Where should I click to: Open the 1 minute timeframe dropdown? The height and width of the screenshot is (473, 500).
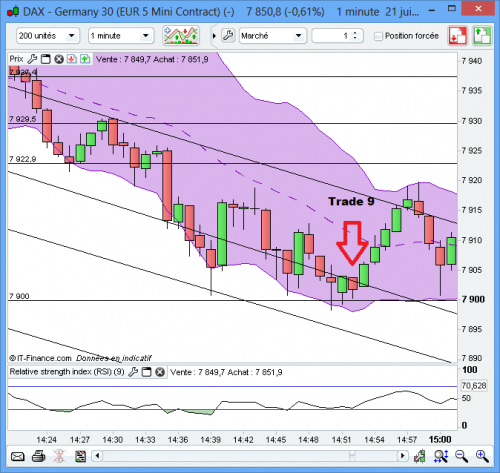pos(121,36)
